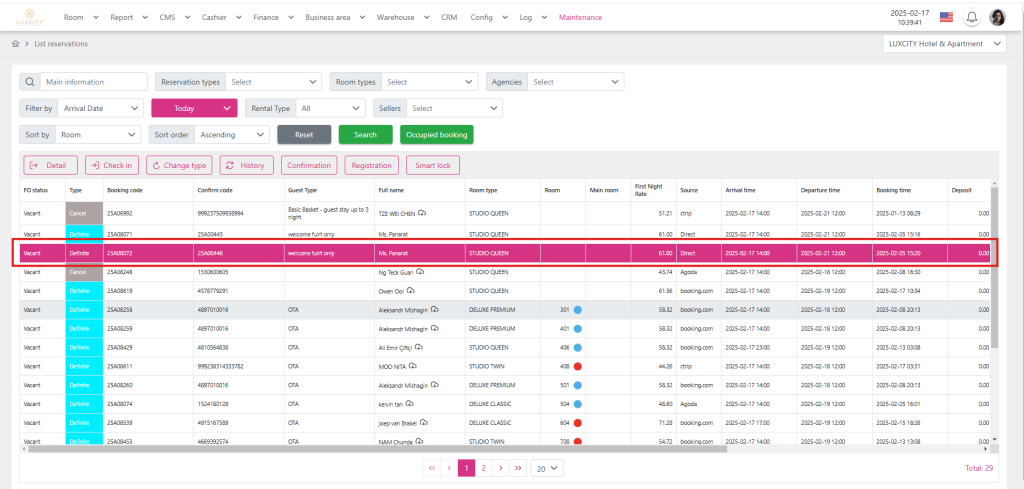Click cloud icon next to TZE WEI CHEN
The height and width of the screenshot is (489, 1024).
click(423, 213)
